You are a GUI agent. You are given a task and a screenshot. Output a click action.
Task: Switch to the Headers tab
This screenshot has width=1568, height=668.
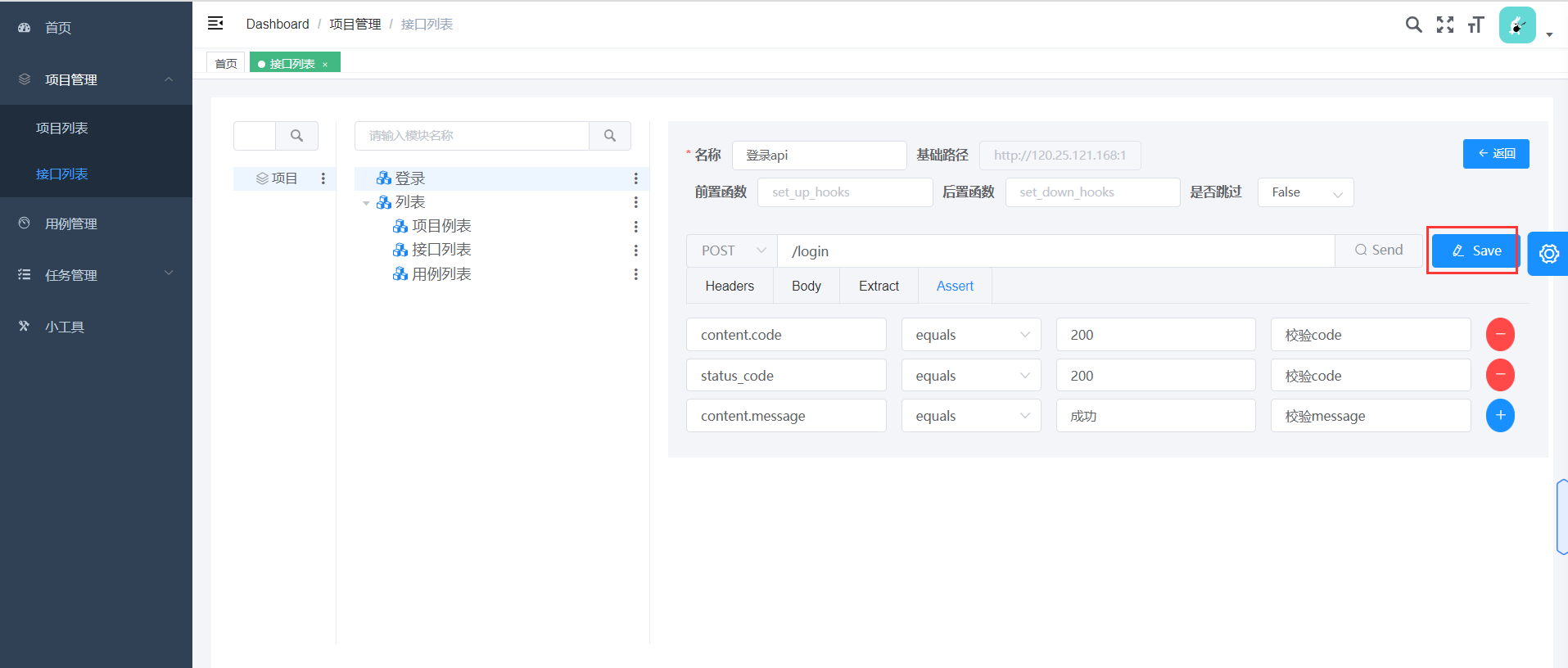730,286
